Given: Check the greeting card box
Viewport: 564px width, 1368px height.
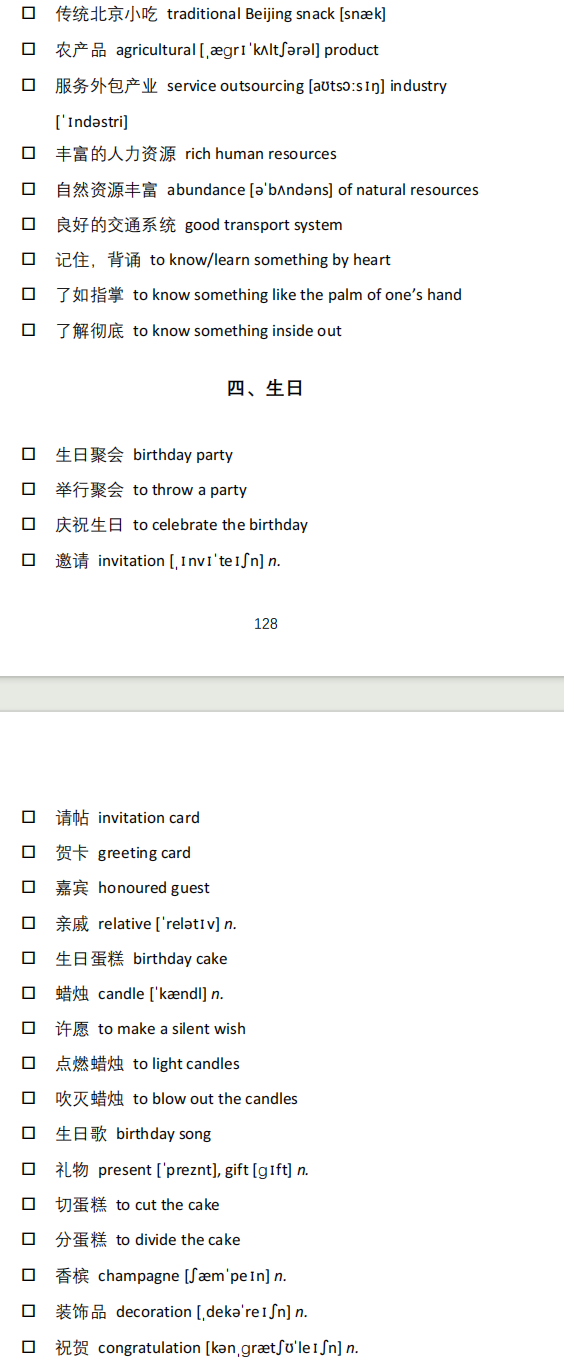Looking at the screenshot, I should 29,852.
